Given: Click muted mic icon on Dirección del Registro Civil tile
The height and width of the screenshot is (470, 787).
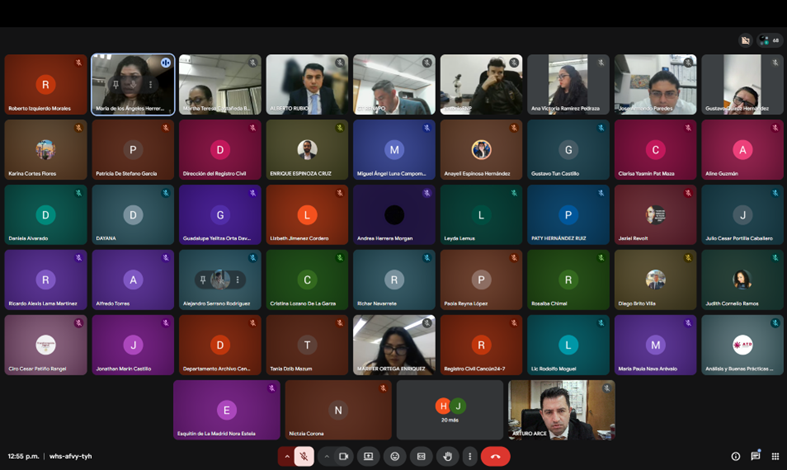Looking at the screenshot, I should [252, 128].
